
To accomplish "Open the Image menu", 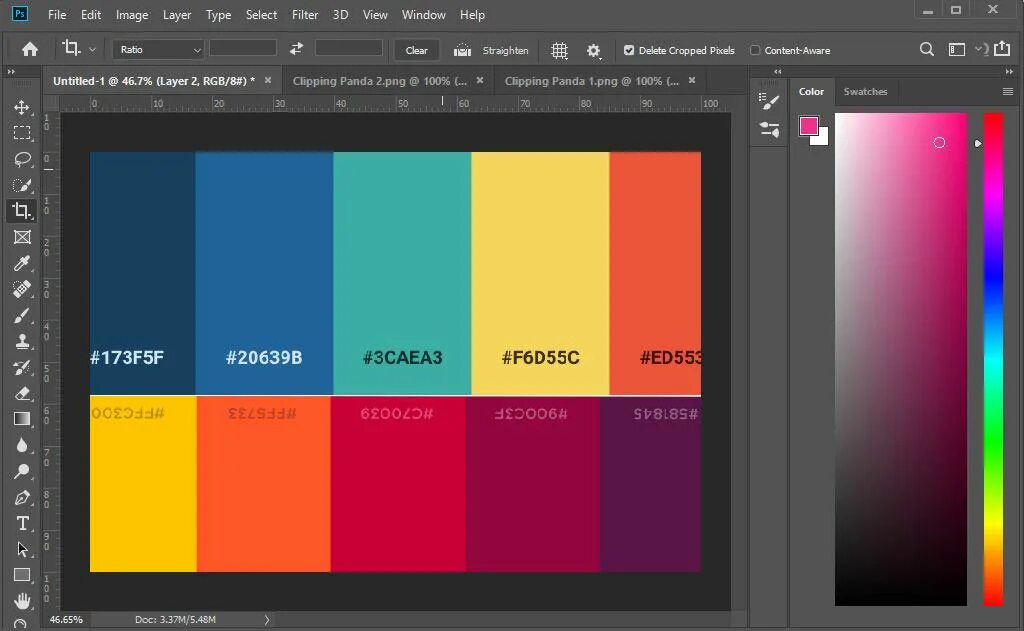I will pos(132,14).
